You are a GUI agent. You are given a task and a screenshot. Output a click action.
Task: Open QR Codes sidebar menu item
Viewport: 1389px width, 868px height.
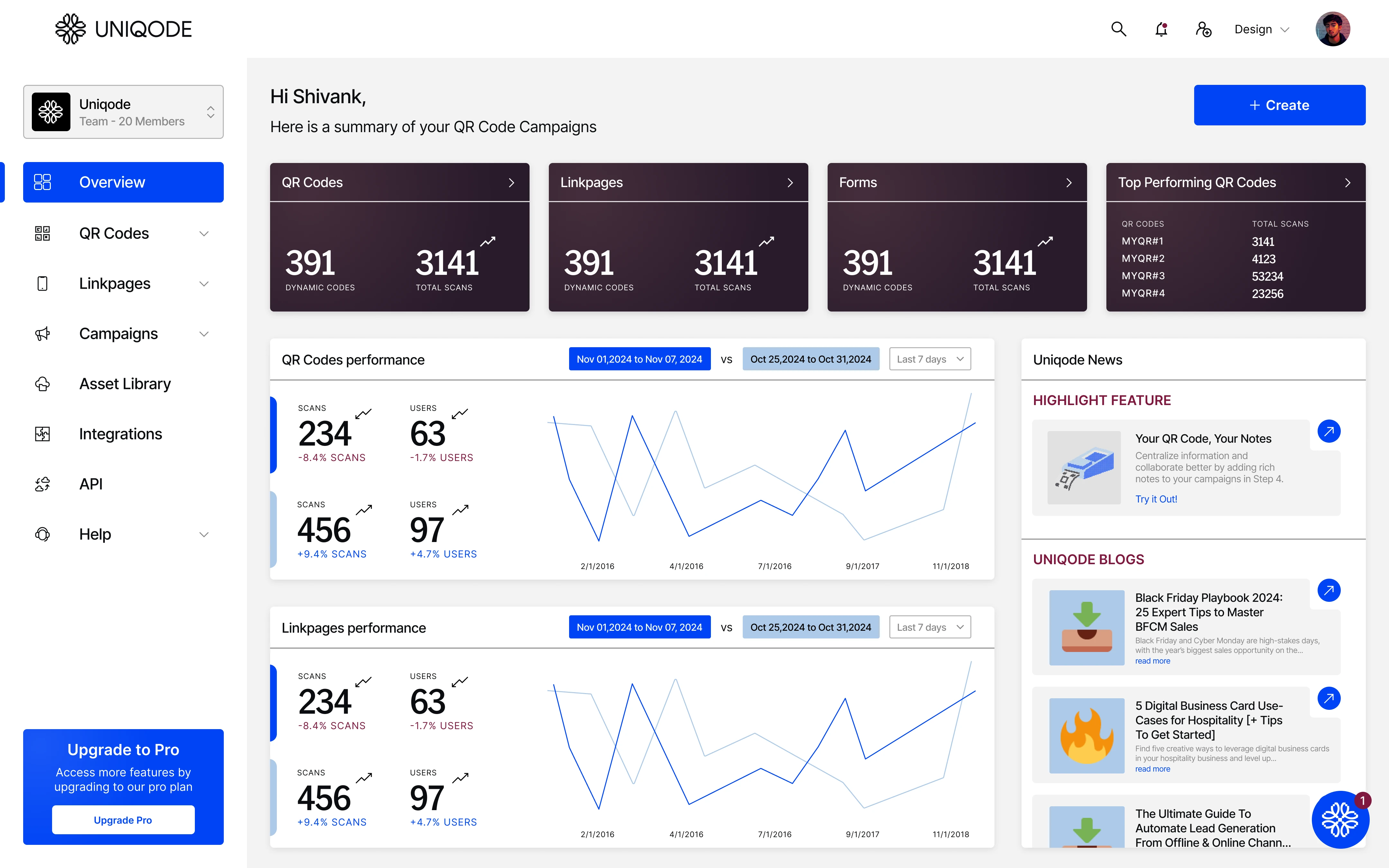click(123, 233)
